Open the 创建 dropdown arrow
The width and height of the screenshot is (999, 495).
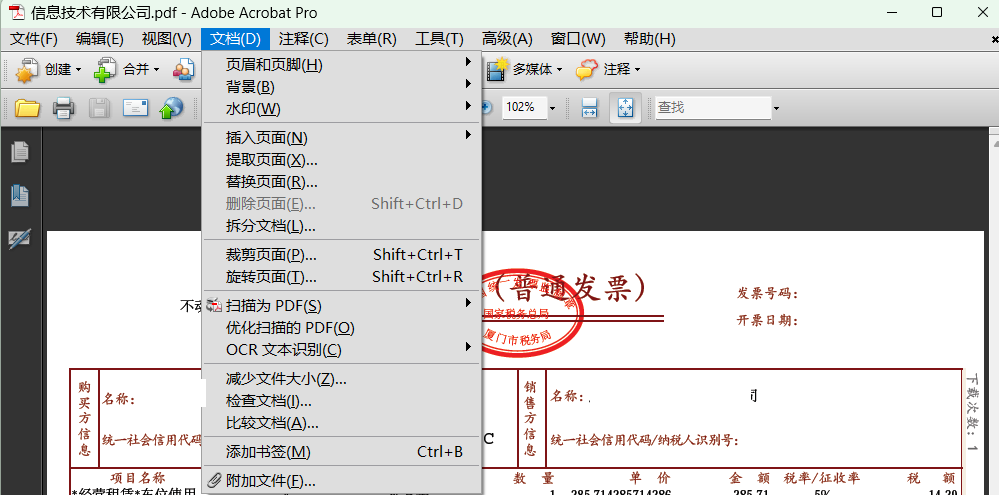click(x=78, y=69)
